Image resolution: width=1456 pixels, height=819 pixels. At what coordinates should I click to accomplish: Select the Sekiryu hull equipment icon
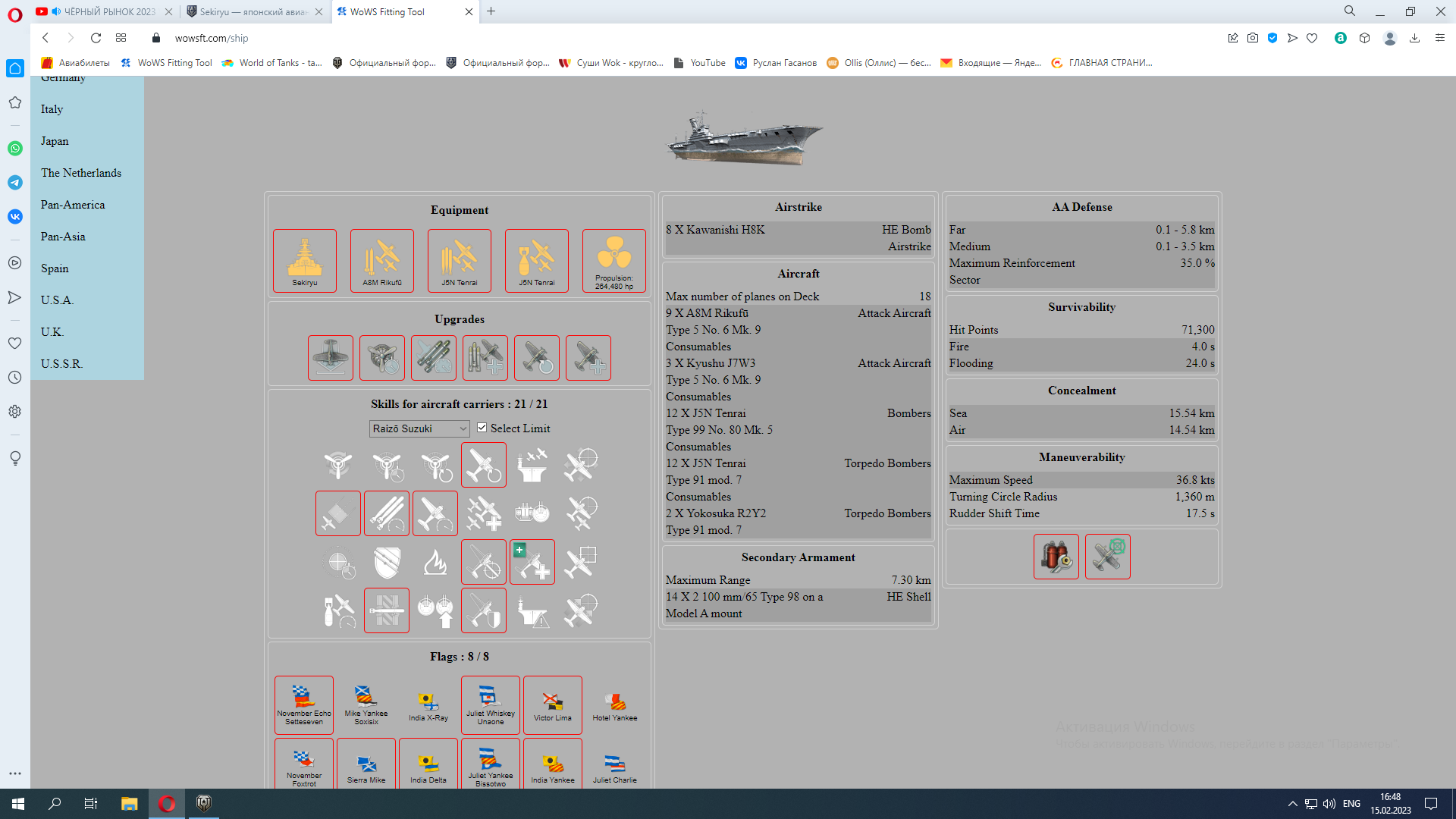tap(305, 261)
